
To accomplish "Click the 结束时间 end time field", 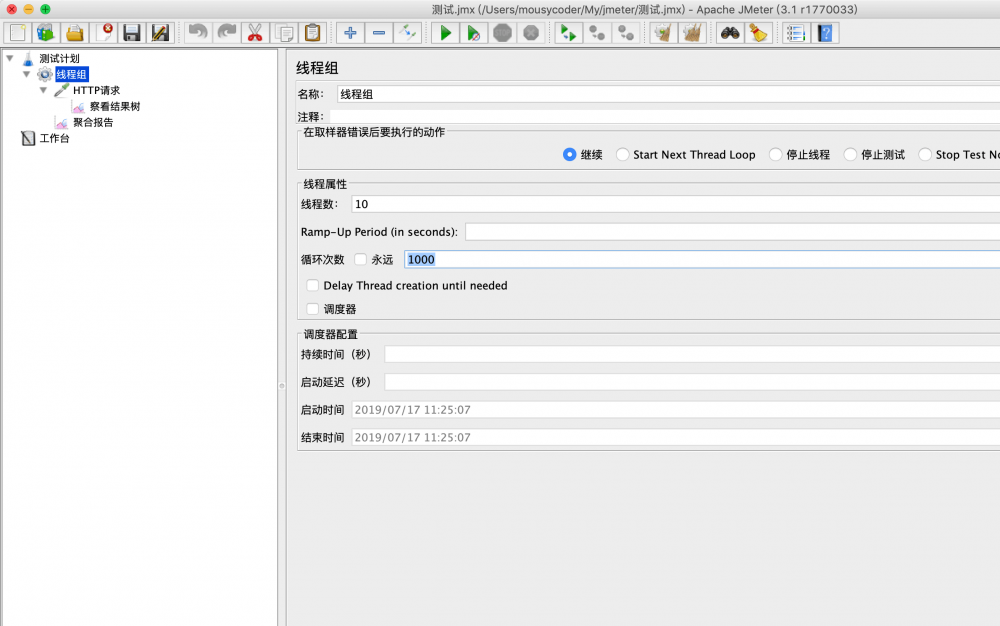I will 675,437.
